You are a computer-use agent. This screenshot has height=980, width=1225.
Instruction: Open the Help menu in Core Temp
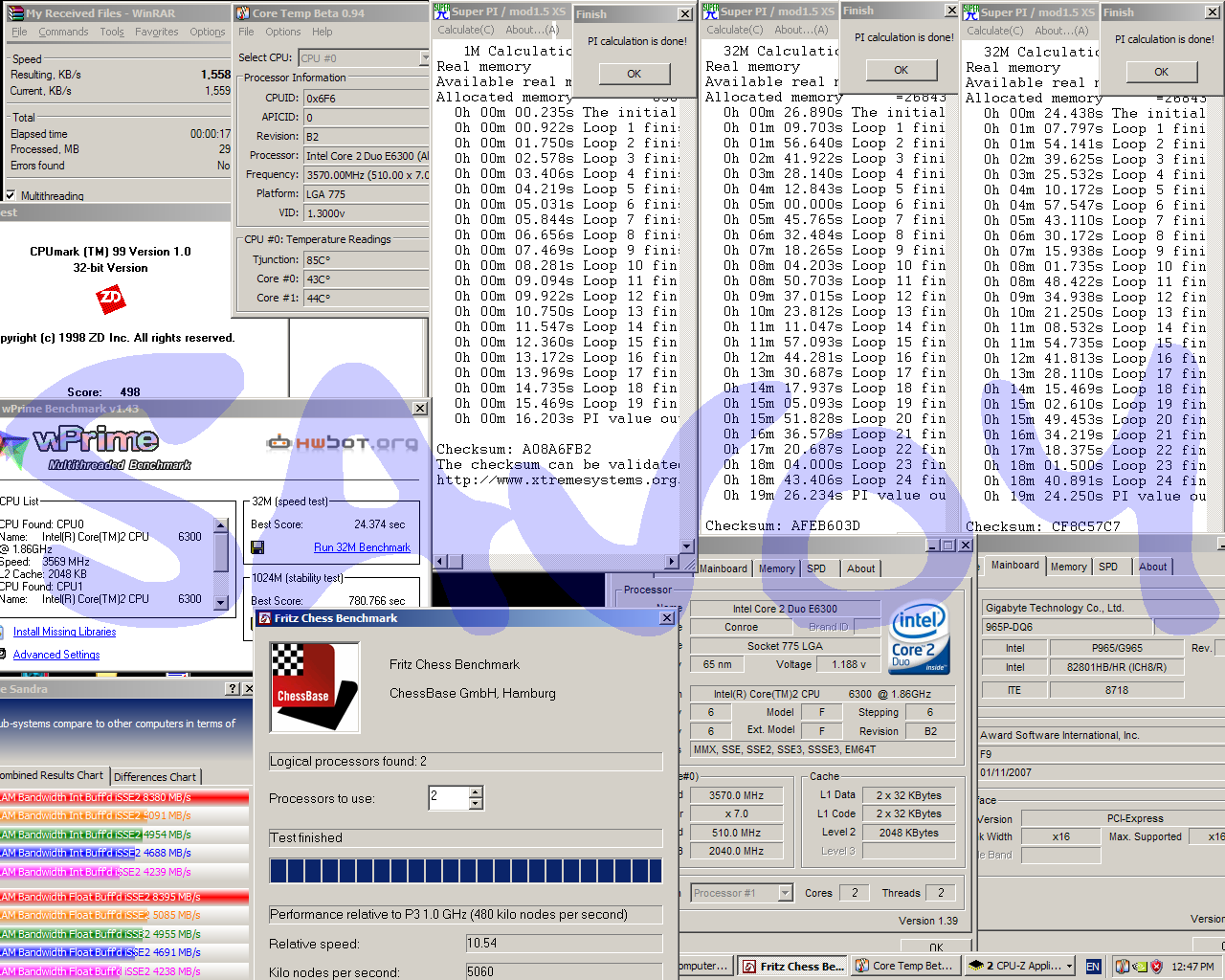click(x=323, y=32)
